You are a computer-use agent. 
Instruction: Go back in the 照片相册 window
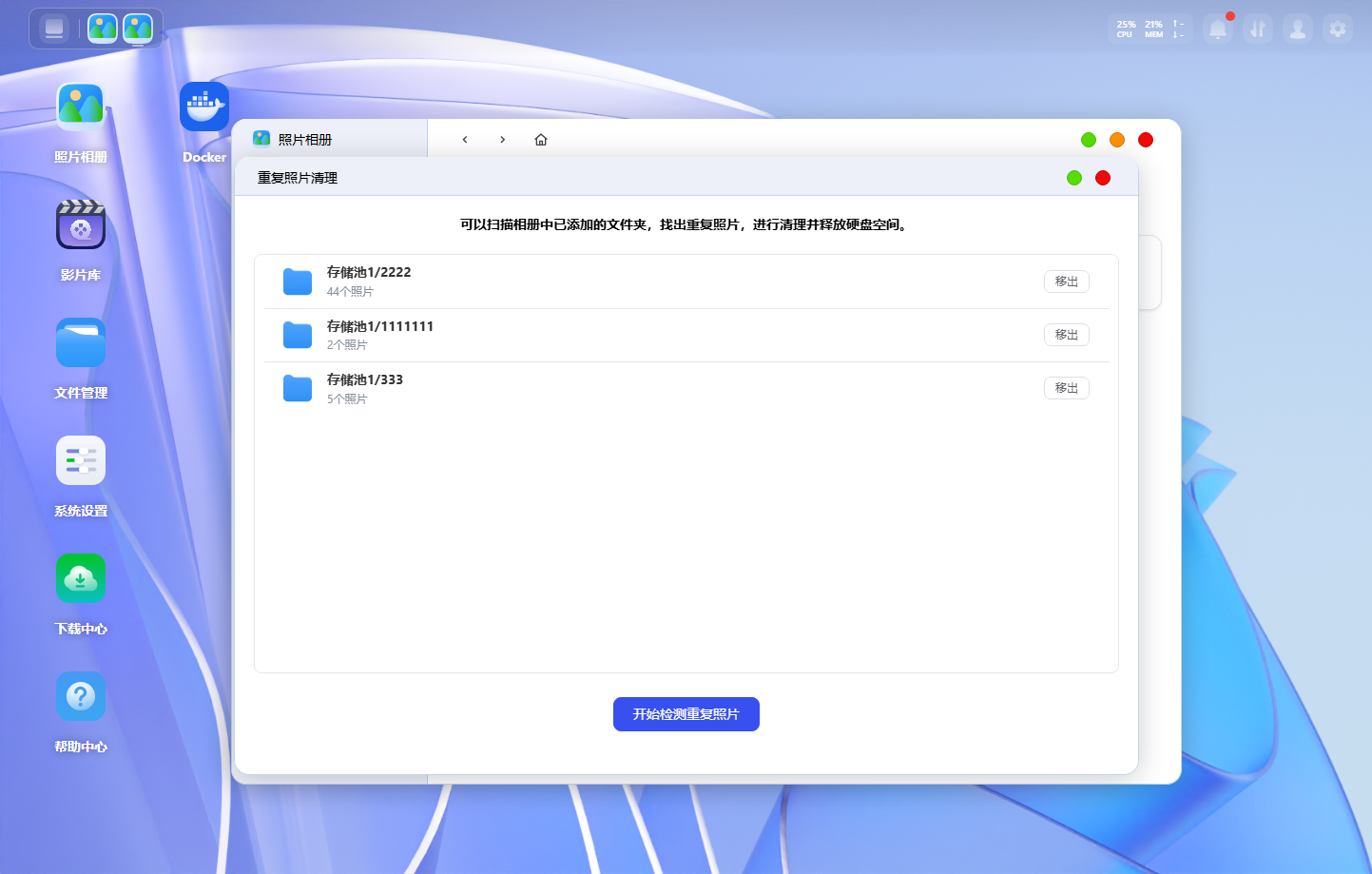point(465,140)
